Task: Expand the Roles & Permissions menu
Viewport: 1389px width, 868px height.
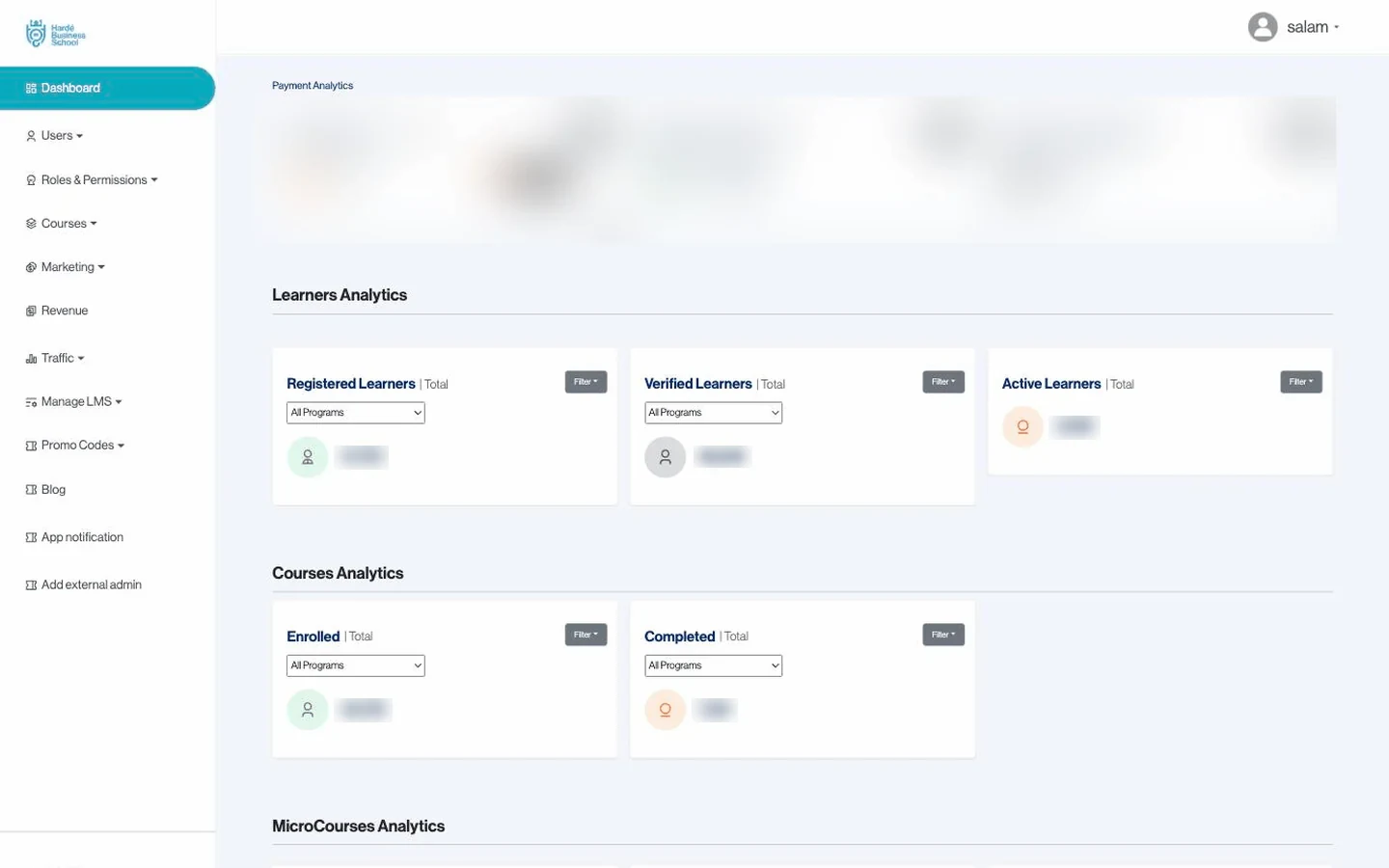Action: 92,180
